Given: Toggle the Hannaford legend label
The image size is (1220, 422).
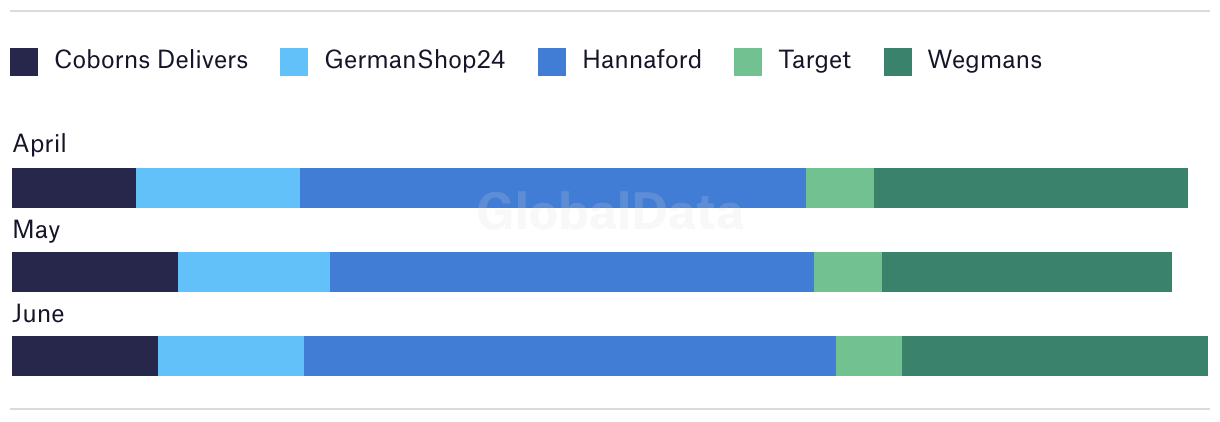Looking at the screenshot, I should coord(642,60).
